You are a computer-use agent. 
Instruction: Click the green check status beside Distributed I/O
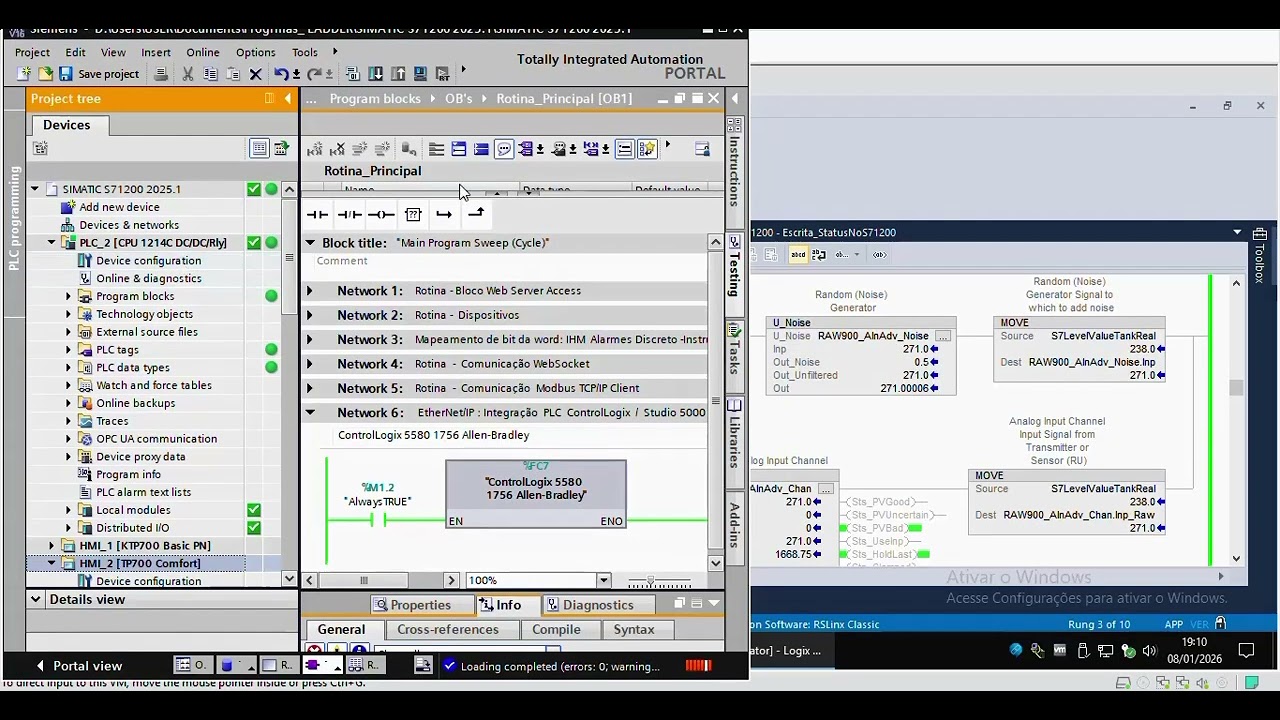[254, 528]
